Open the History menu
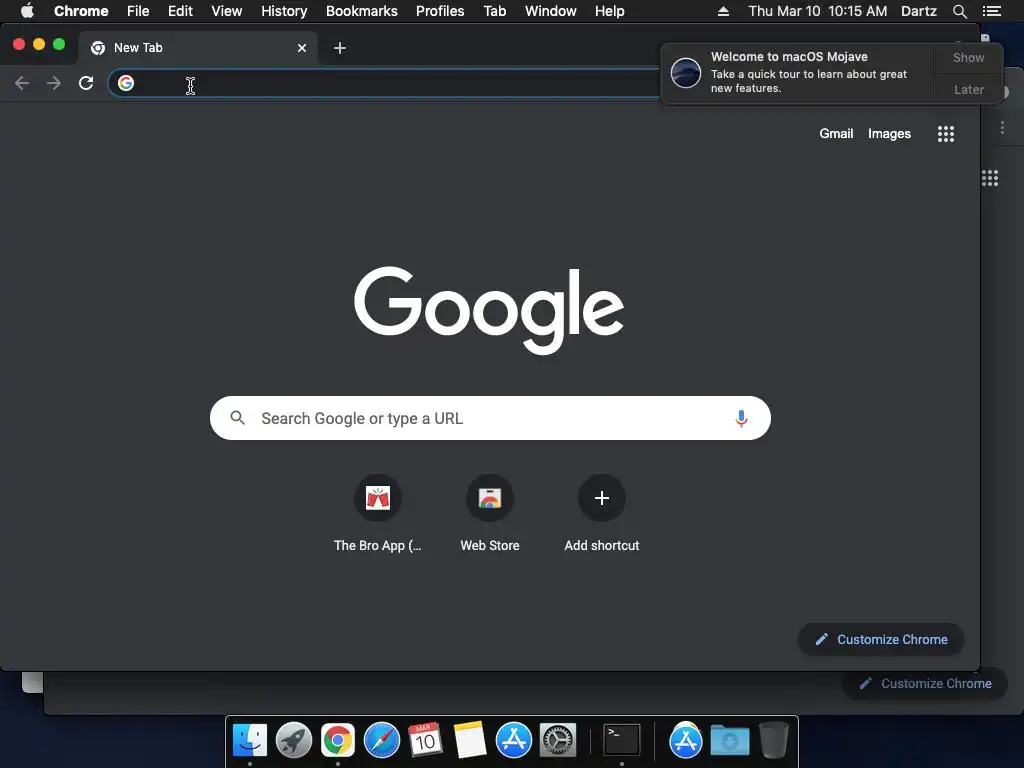The height and width of the screenshot is (768, 1024). point(284,11)
